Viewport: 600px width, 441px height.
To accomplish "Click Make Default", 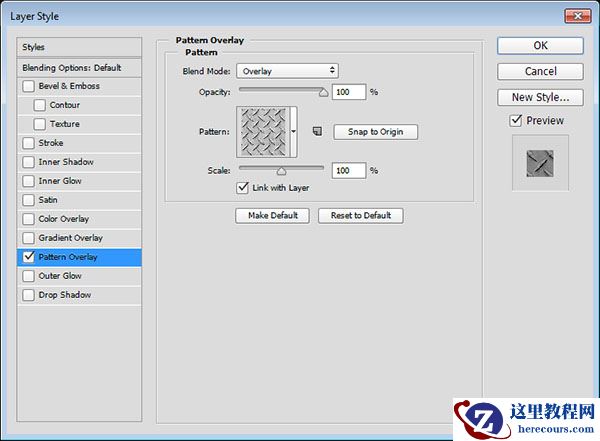I will [x=272, y=216].
